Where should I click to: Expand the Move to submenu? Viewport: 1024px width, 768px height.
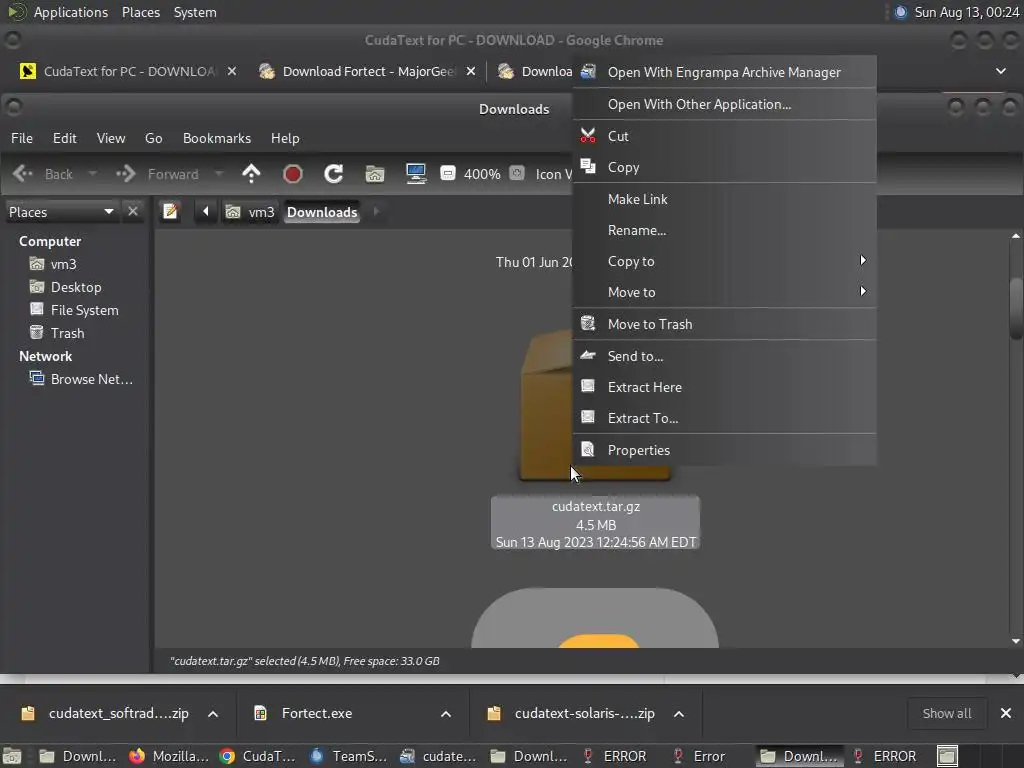(724, 292)
